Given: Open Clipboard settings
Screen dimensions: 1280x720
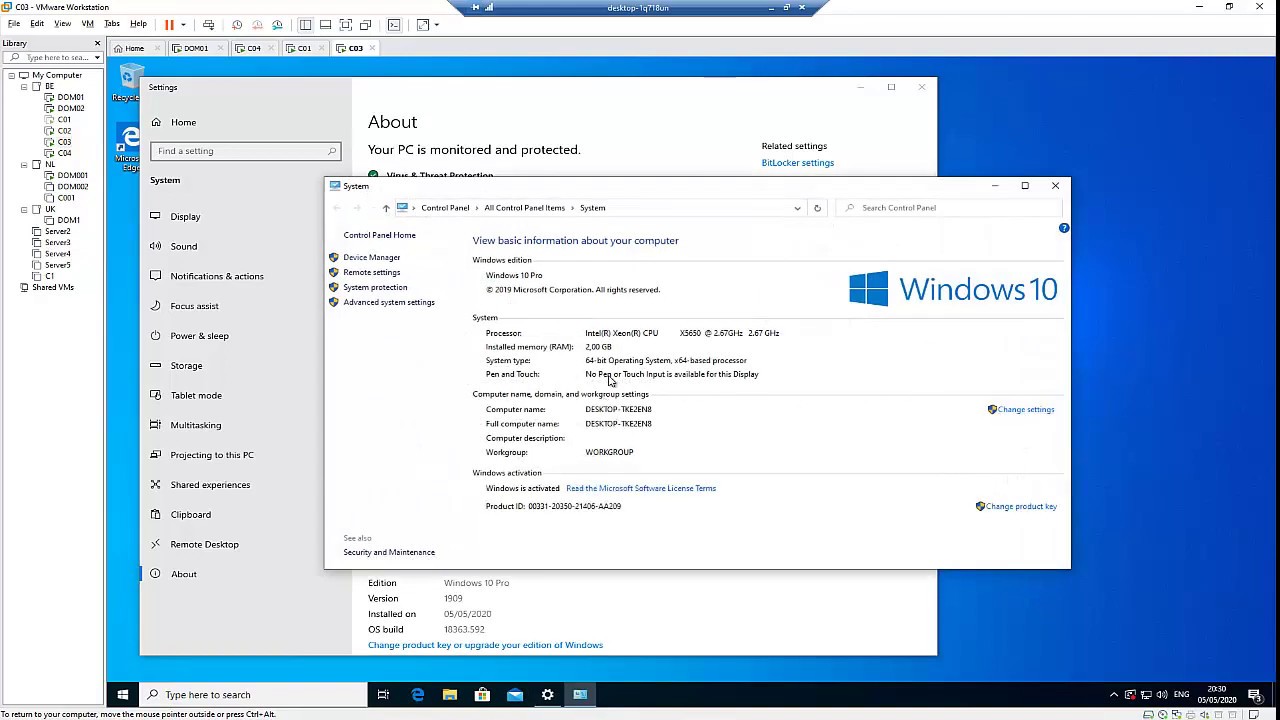Looking at the screenshot, I should click(191, 515).
